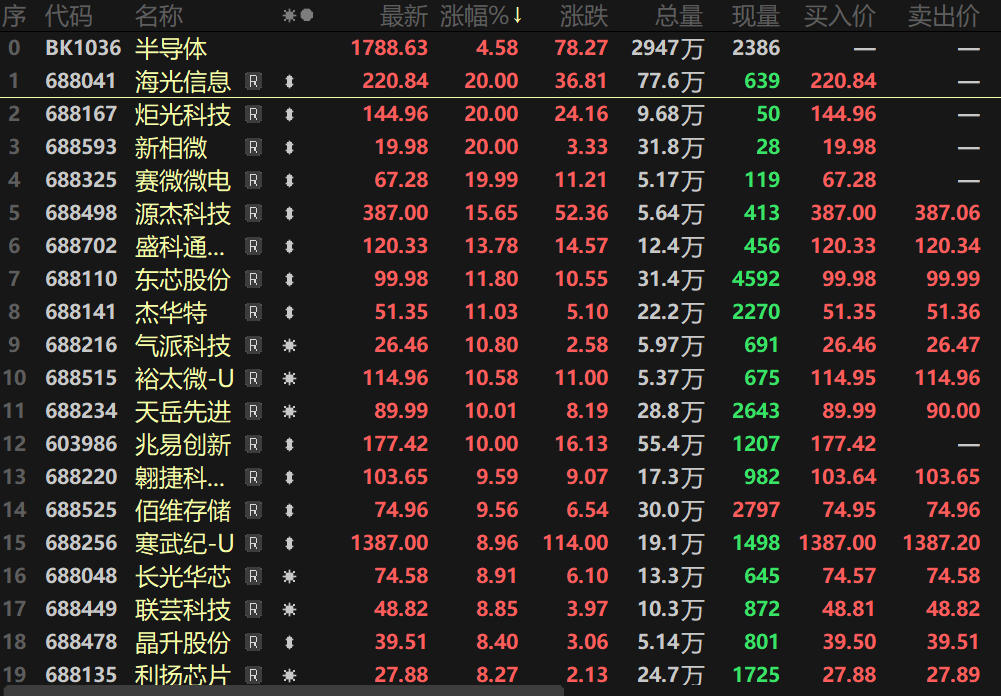Click the star marker icon for 利扬芯片

289,675
